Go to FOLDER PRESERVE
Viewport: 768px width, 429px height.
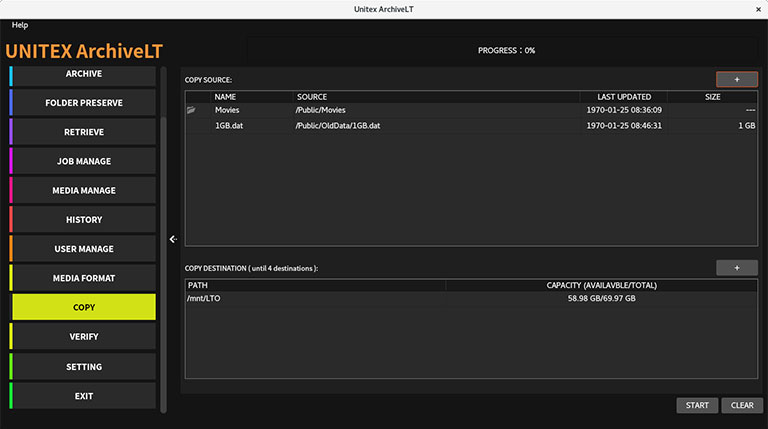click(84, 103)
